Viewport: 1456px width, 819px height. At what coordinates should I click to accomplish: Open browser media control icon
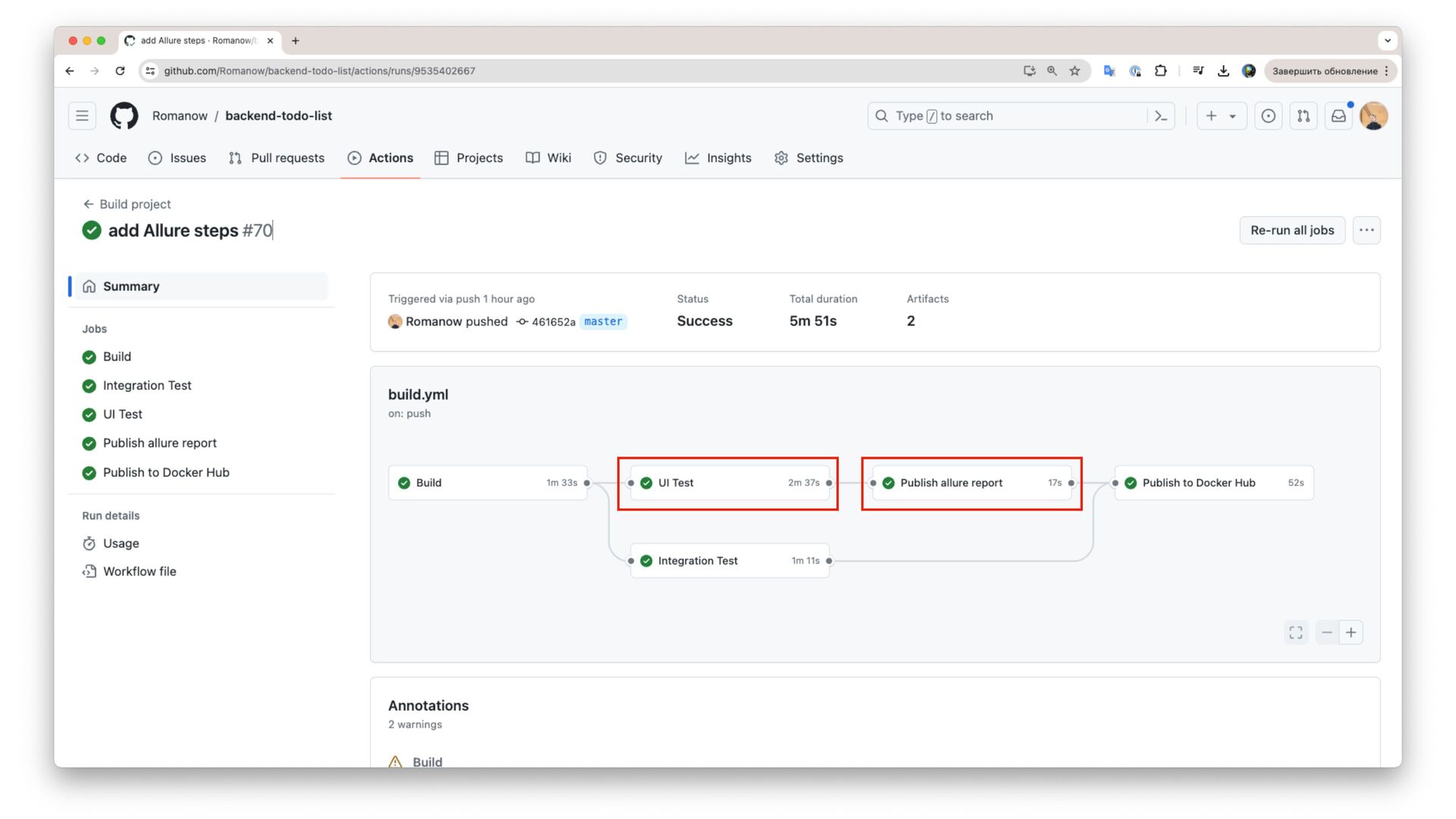1197,71
